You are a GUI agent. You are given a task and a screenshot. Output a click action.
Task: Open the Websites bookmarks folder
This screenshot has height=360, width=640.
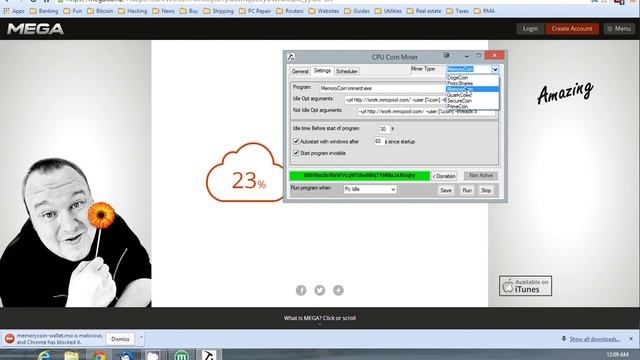[x=324, y=11]
